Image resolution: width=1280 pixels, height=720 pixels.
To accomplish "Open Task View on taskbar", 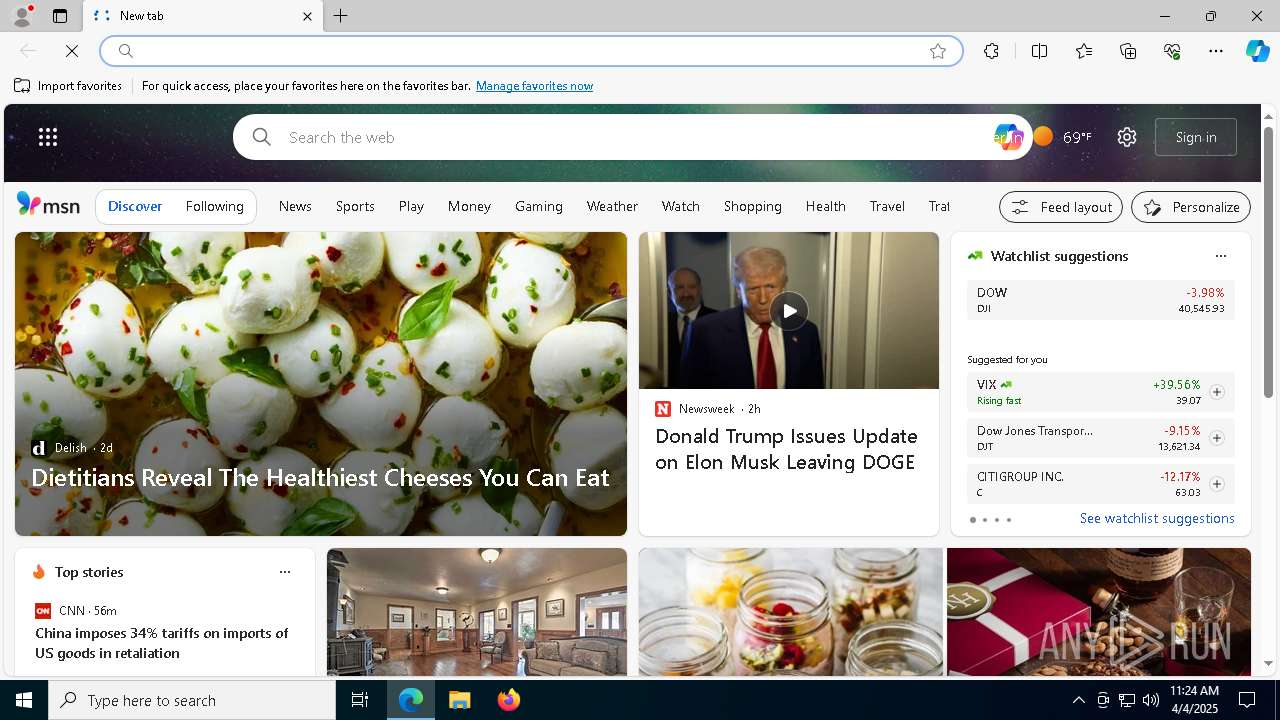I will tap(360, 700).
